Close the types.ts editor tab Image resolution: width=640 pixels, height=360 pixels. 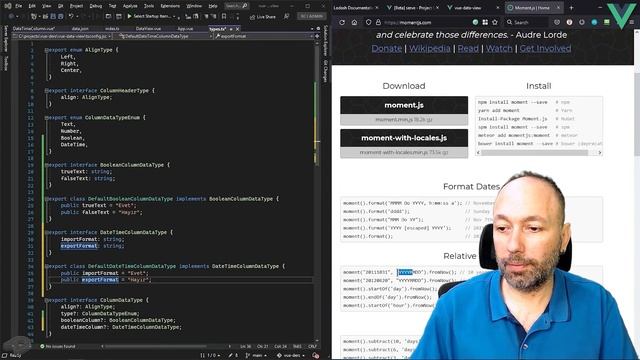point(238,29)
